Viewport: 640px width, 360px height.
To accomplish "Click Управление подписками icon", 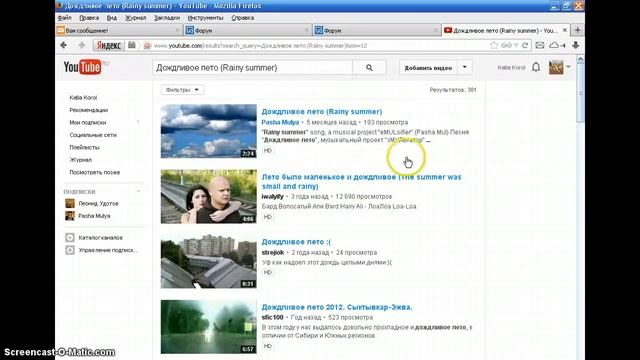I will (70, 250).
